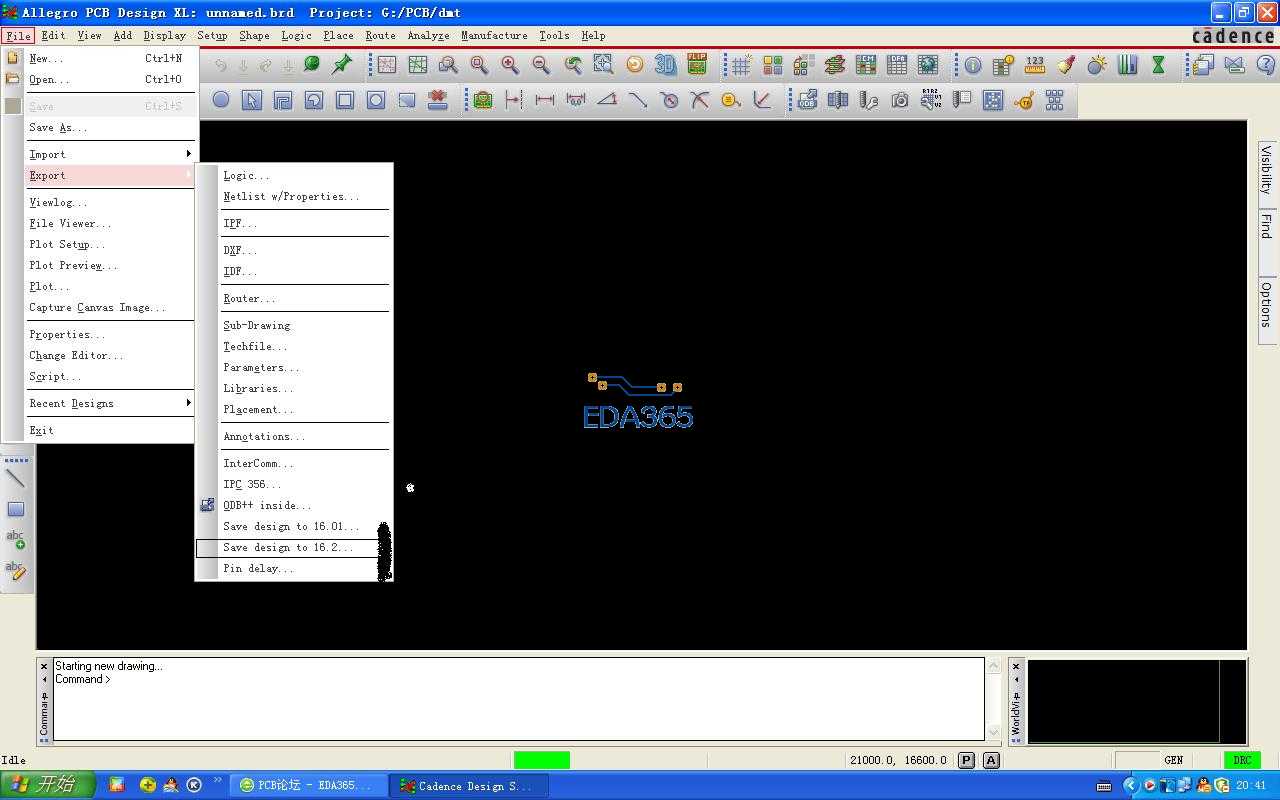The height and width of the screenshot is (800, 1280).
Task: Toggle the A button in status bar
Action: (x=991, y=760)
